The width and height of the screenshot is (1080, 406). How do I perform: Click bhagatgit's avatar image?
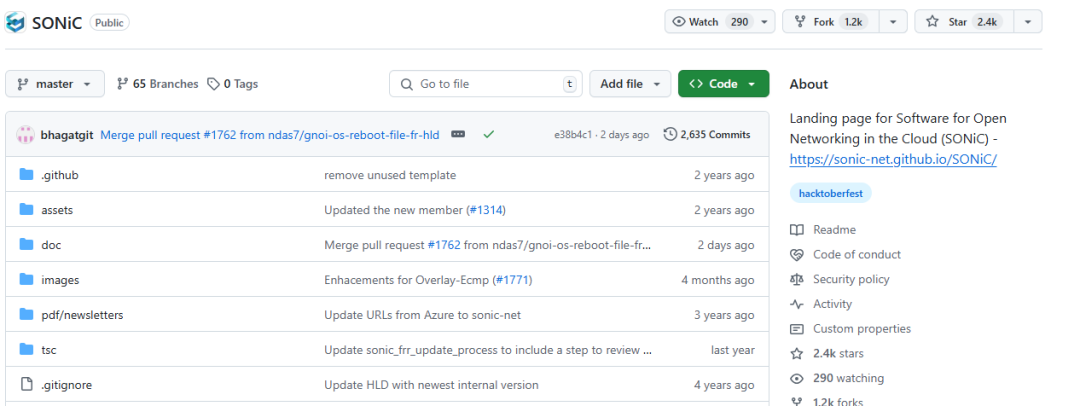(x=26, y=135)
